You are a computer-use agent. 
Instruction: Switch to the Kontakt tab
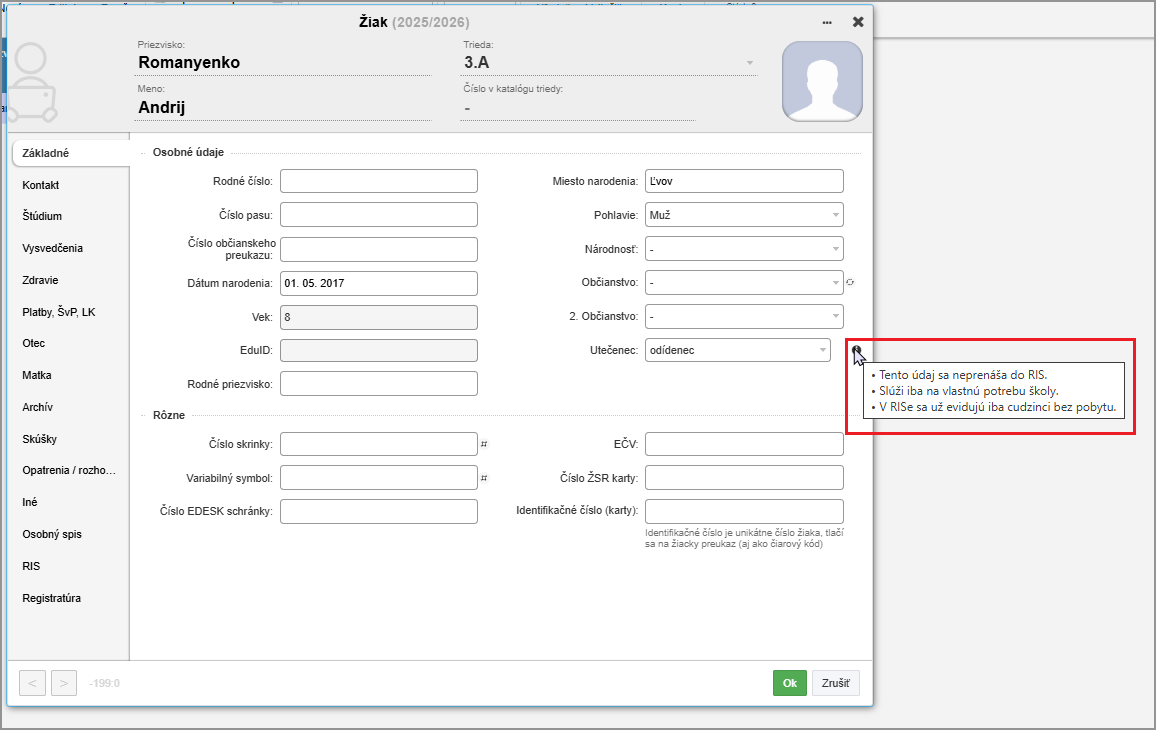[x=41, y=185]
